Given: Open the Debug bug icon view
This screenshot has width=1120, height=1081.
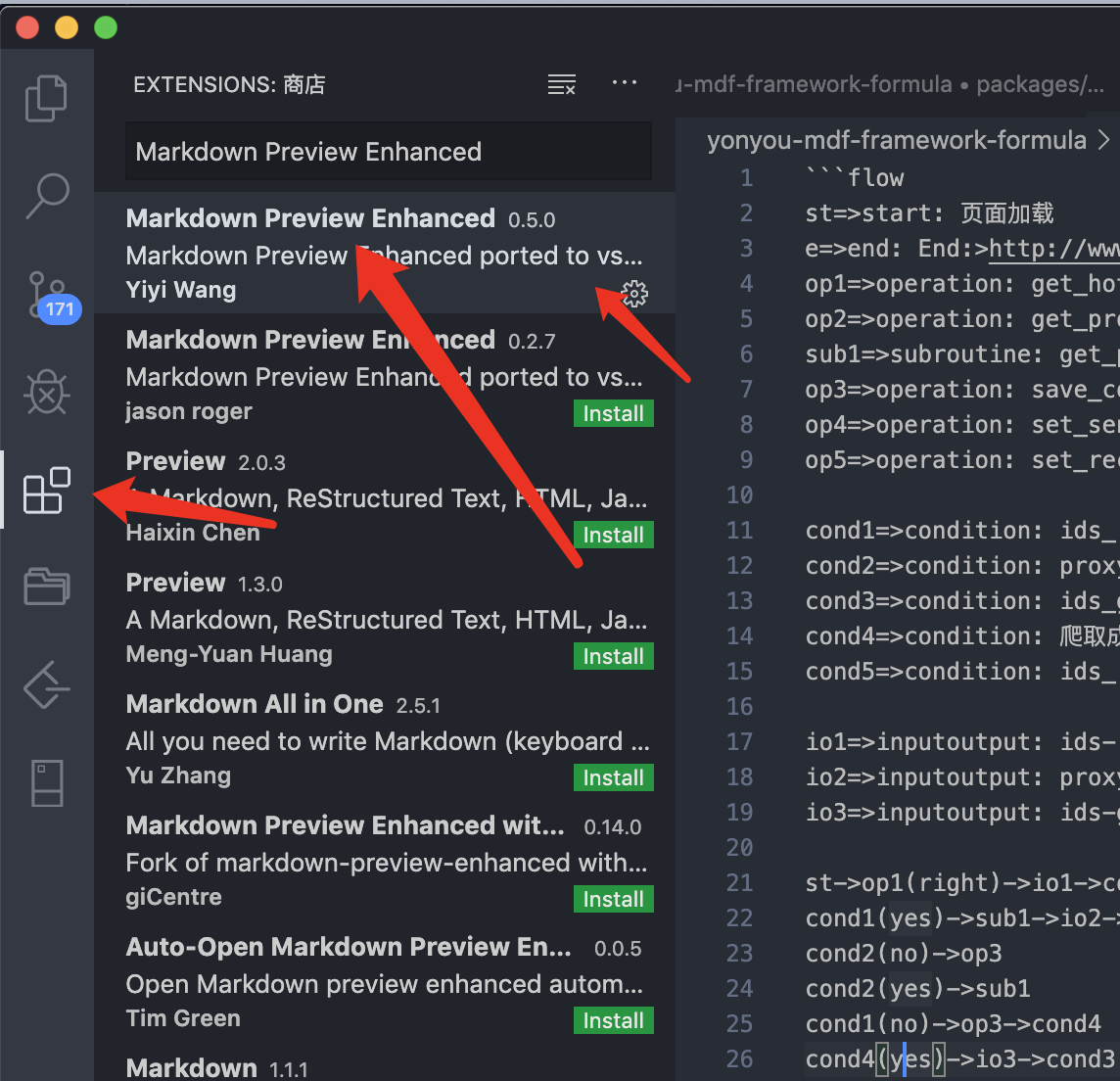Looking at the screenshot, I should coord(47,393).
